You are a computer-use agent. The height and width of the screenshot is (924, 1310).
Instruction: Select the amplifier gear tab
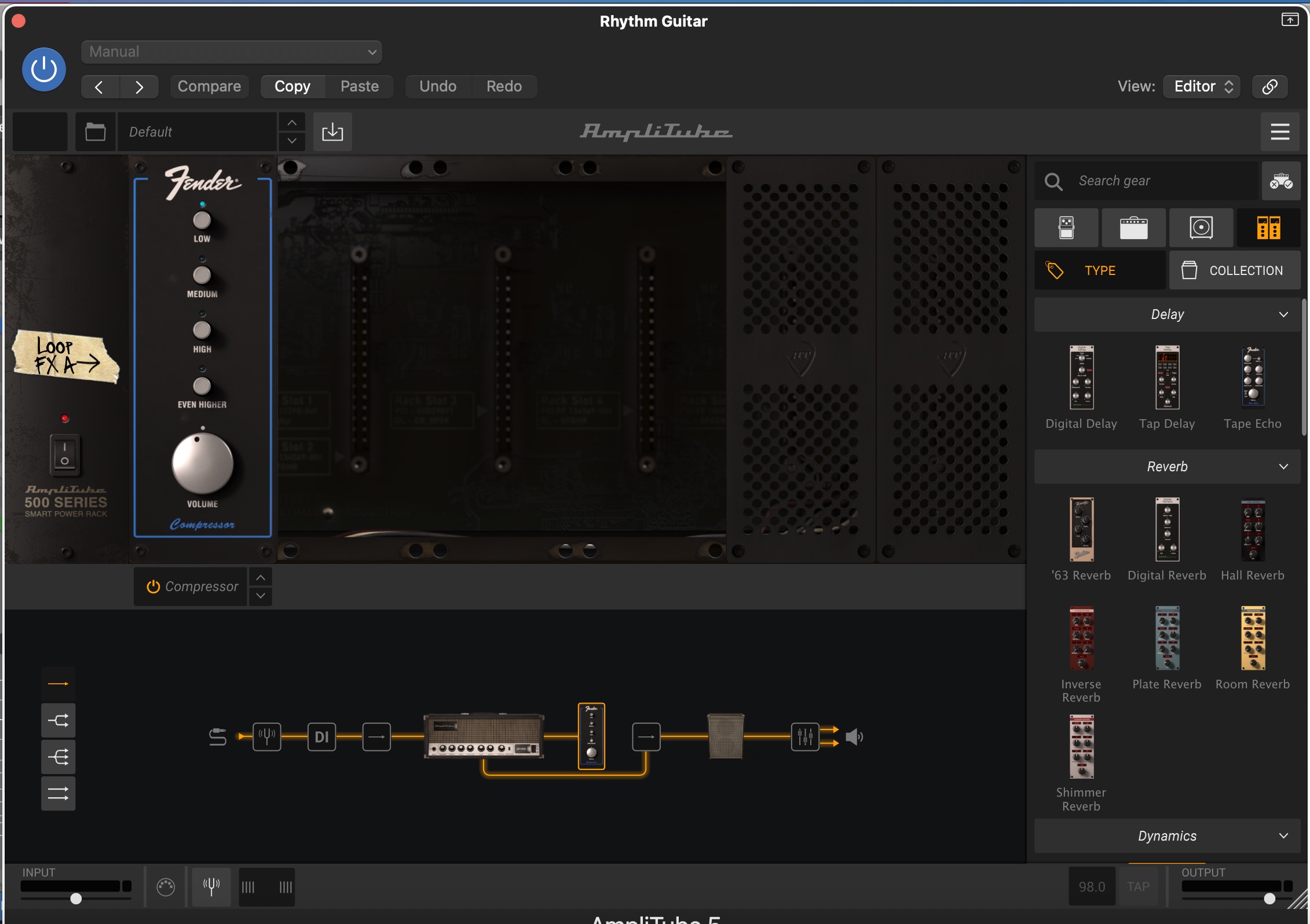[1134, 228]
